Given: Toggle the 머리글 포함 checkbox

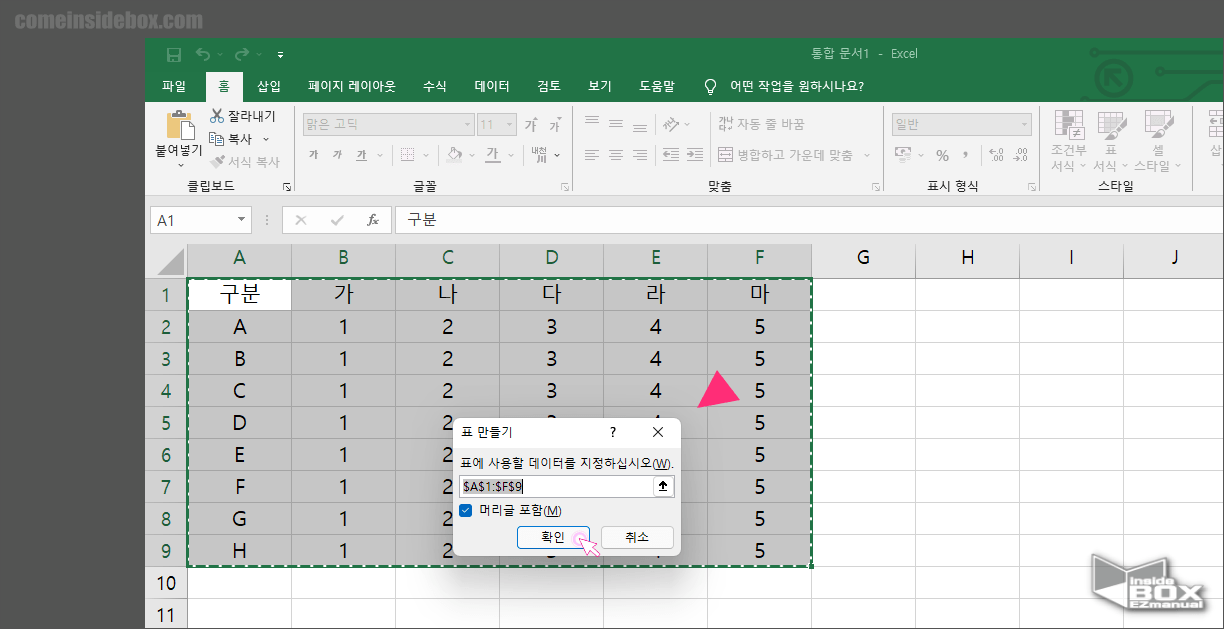Looking at the screenshot, I should [x=466, y=510].
